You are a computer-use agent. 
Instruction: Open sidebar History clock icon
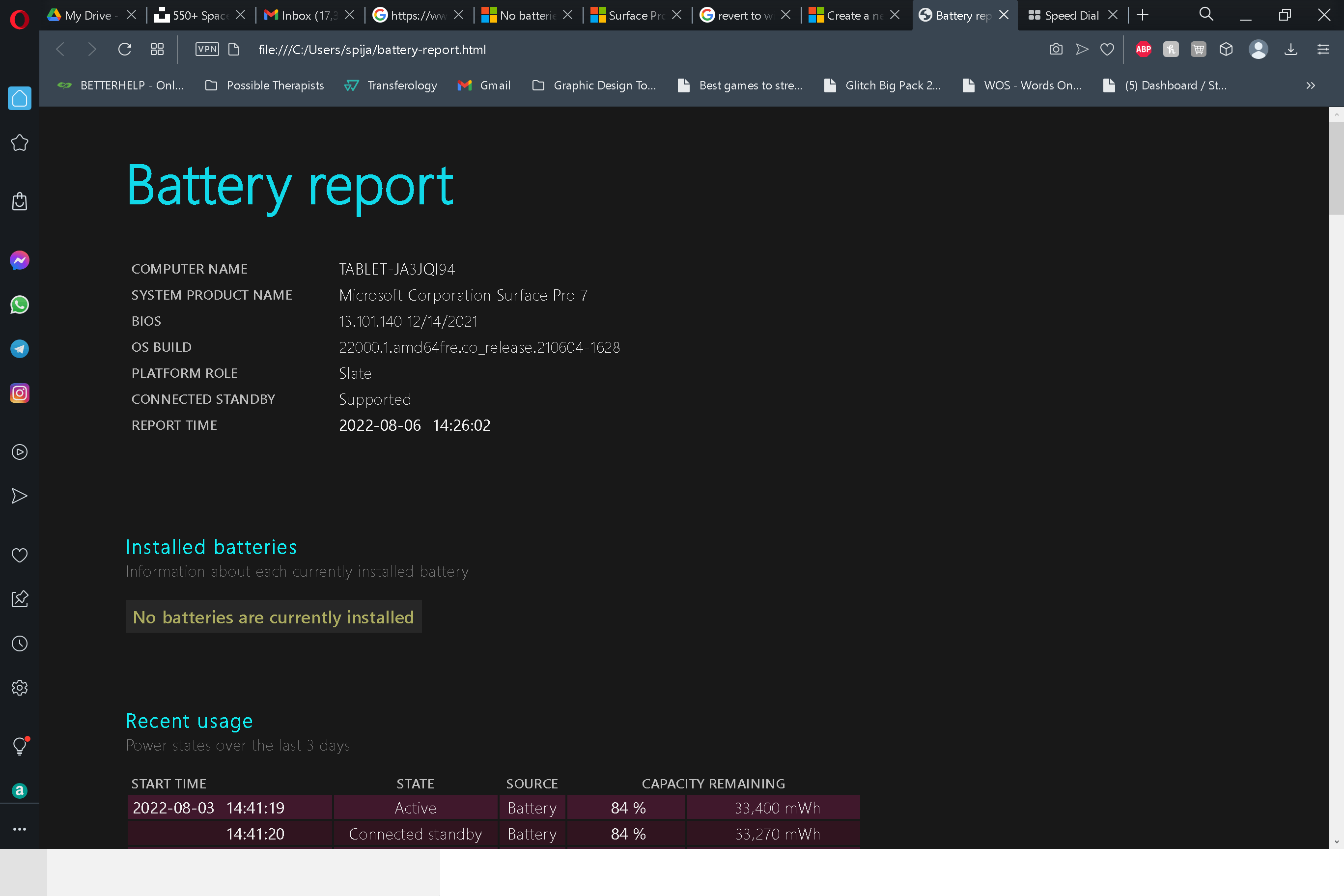20,644
